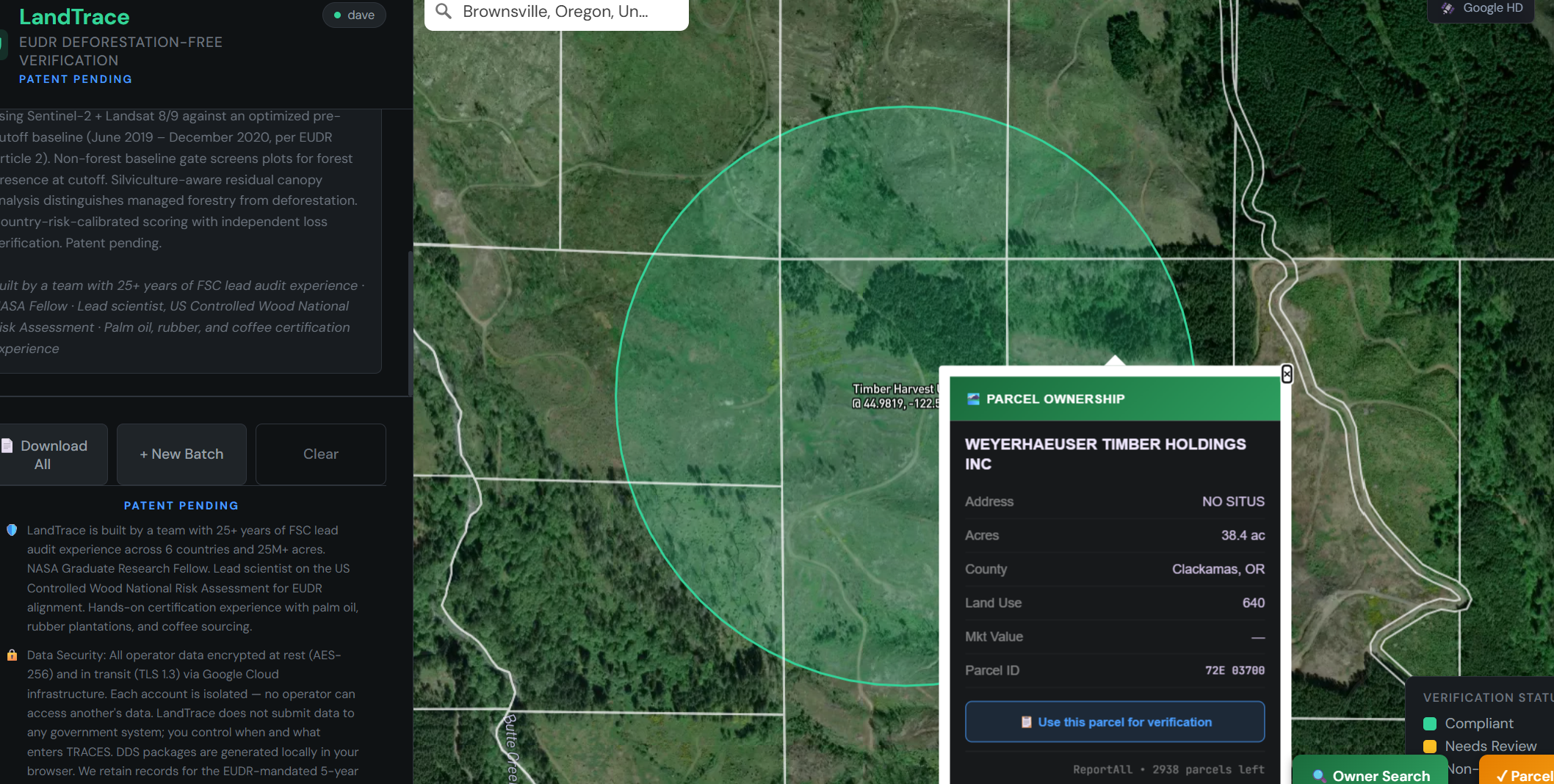Close the Parcel Ownership popup

1287,374
